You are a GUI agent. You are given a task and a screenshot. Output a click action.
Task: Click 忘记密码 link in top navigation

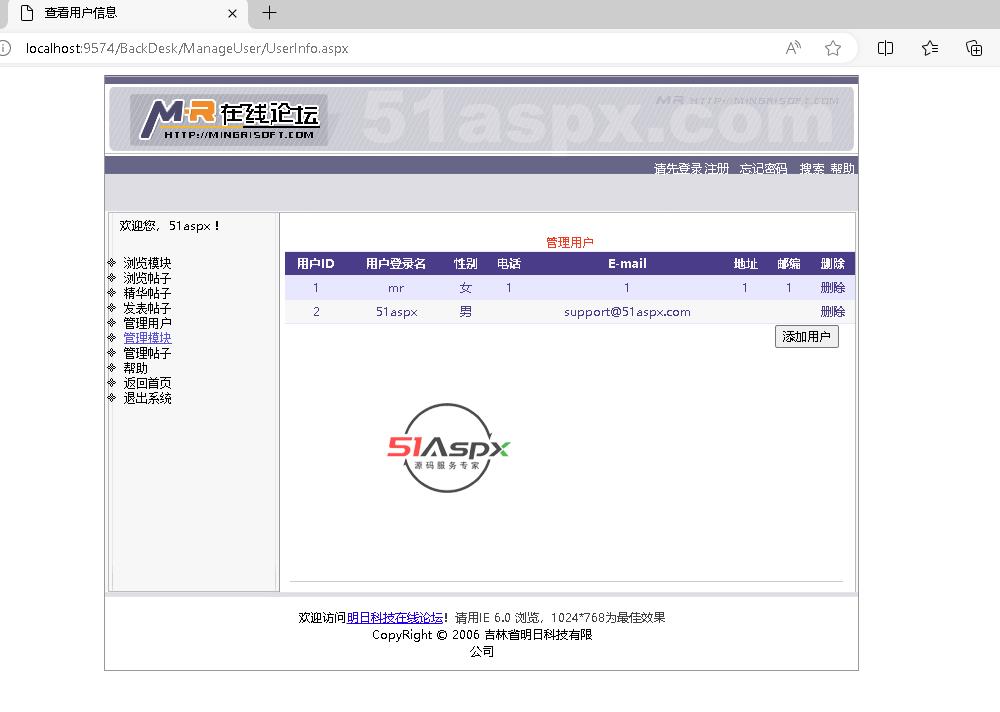[x=763, y=168]
